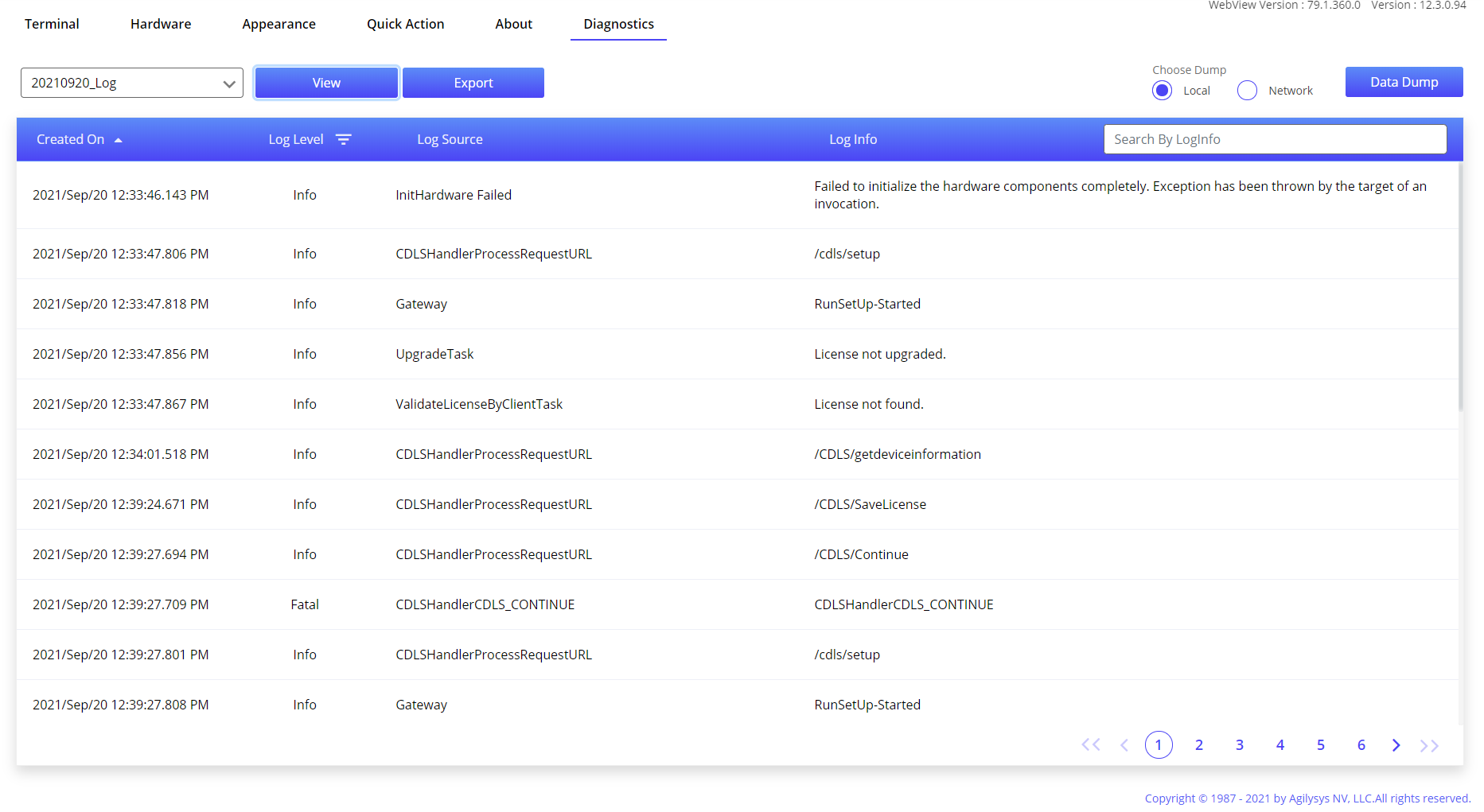
Task: Go to page 5 of the logs
Action: point(1321,745)
